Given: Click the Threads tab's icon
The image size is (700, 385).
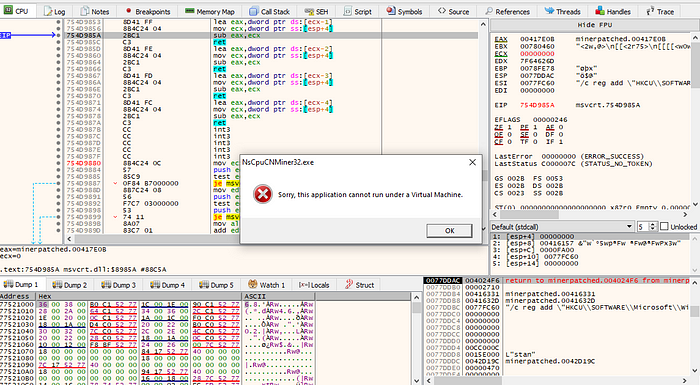Looking at the screenshot, I should [550, 11].
